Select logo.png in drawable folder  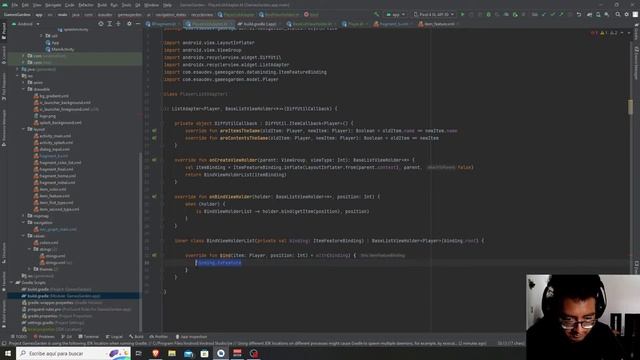44,116
